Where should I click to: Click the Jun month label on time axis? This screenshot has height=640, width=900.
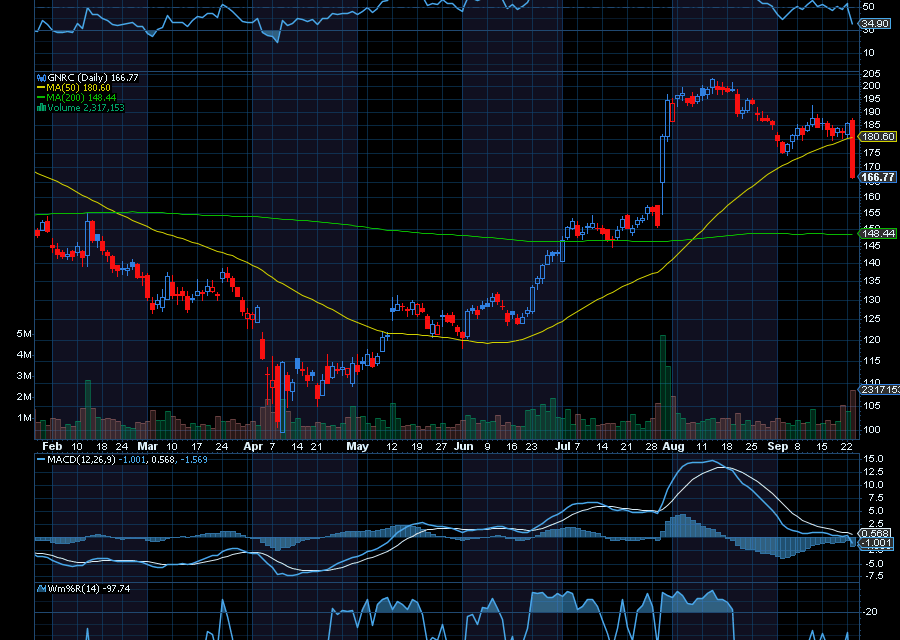(x=464, y=447)
